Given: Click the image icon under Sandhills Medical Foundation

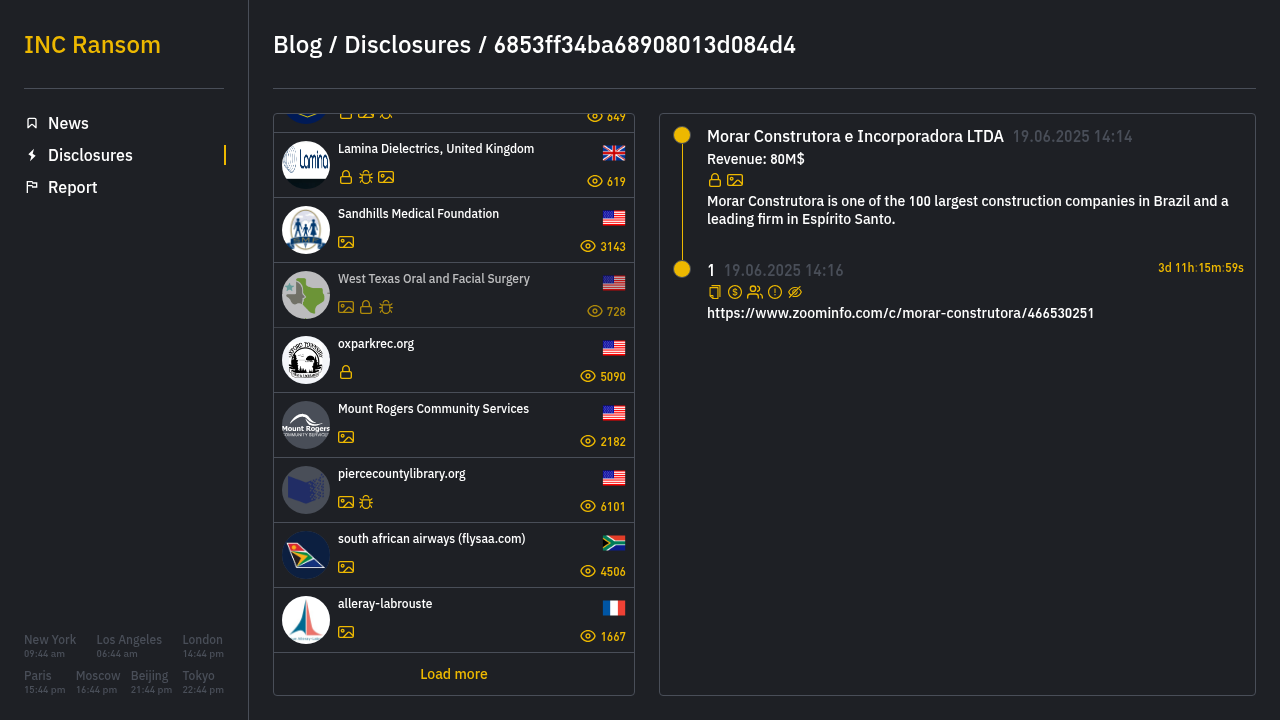Looking at the screenshot, I should (346, 242).
